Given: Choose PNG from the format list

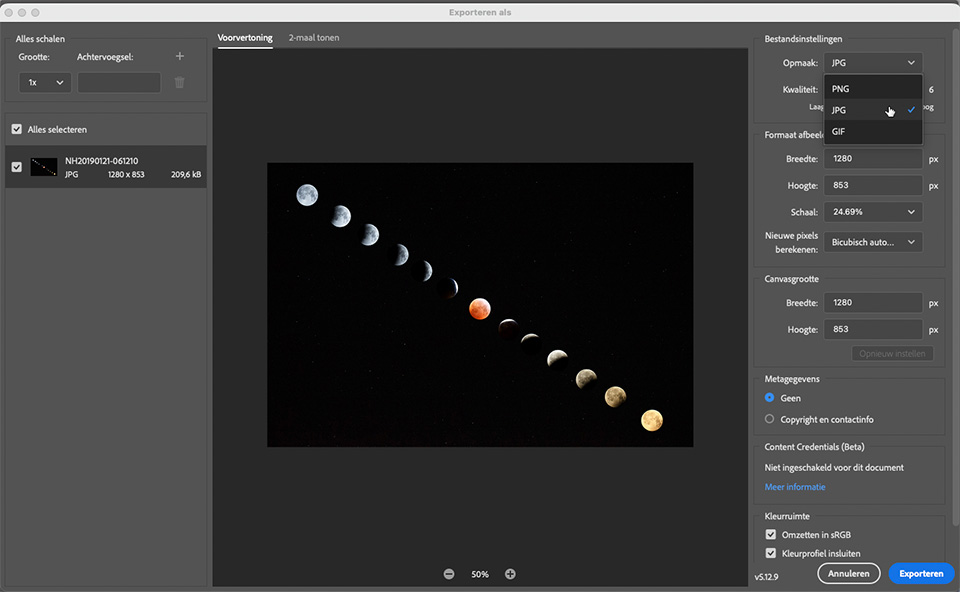Looking at the screenshot, I should point(841,89).
